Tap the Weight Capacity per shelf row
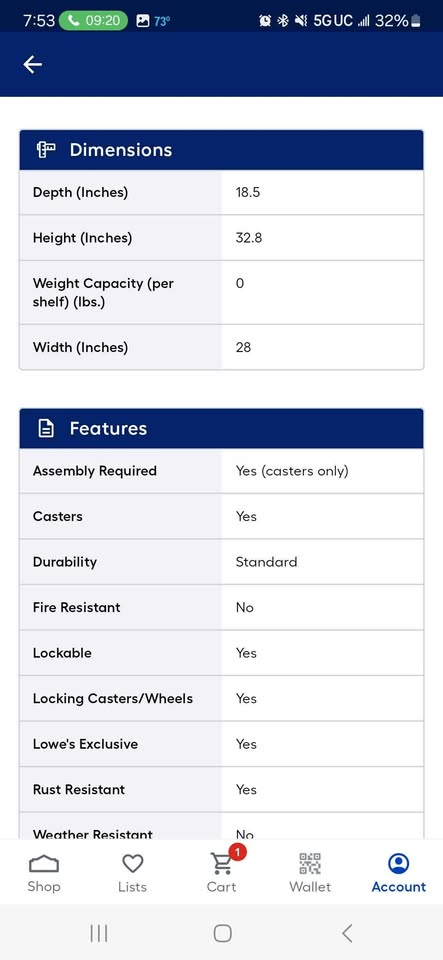Viewport: 443px width, 960px height. (222, 292)
